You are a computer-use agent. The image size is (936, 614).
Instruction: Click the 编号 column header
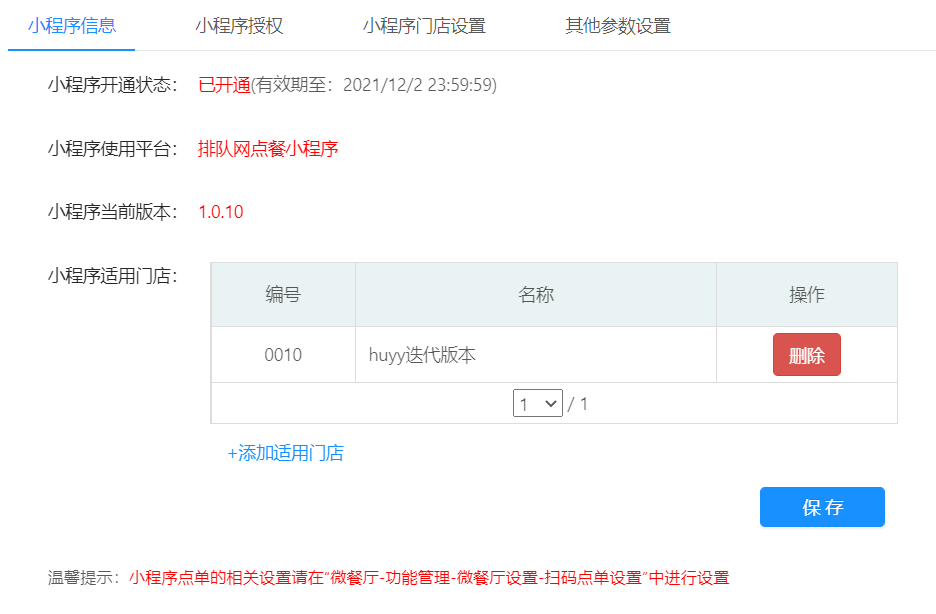pyautogui.click(x=283, y=295)
